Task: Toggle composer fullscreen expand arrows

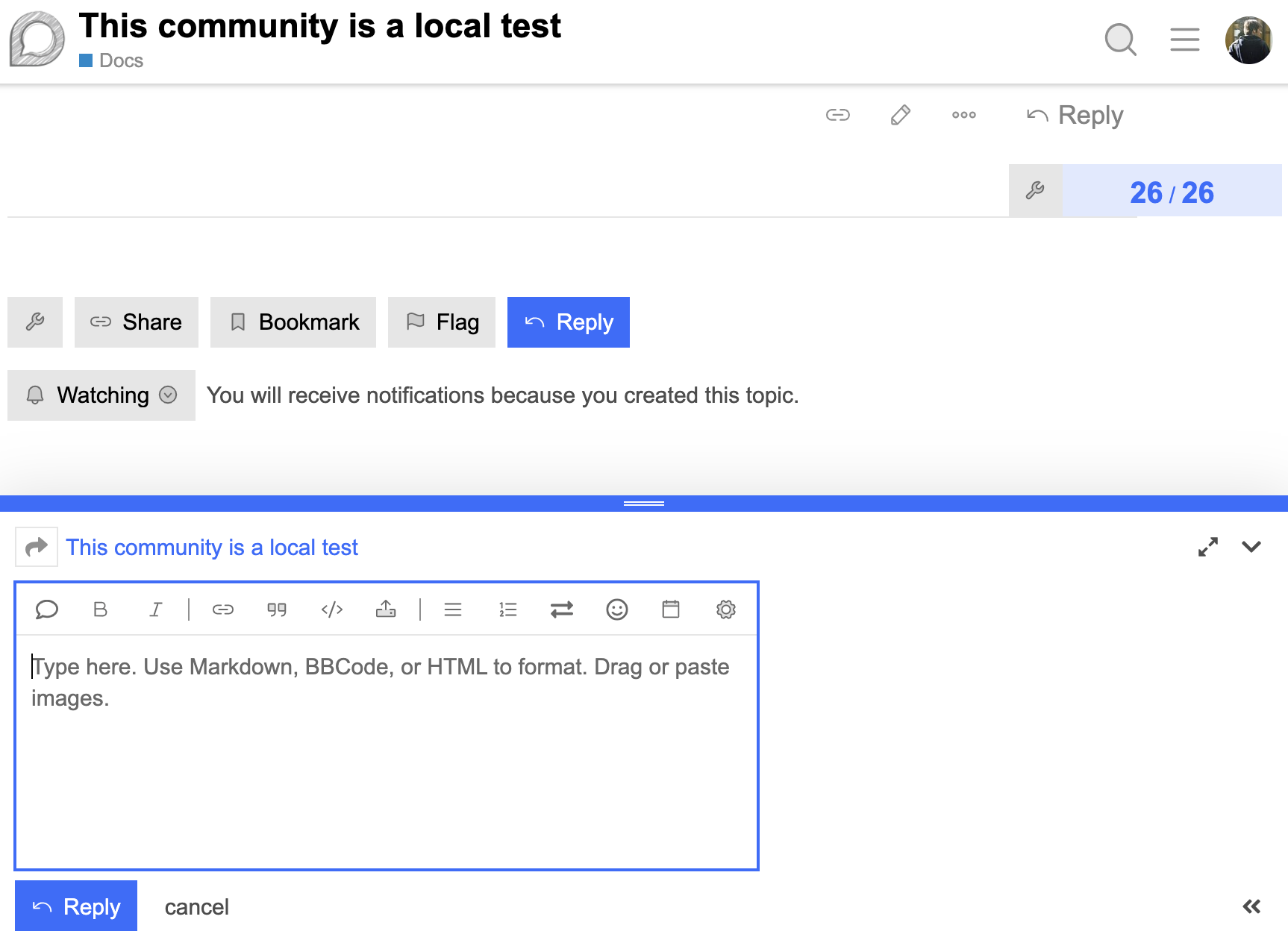Action: (1208, 547)
